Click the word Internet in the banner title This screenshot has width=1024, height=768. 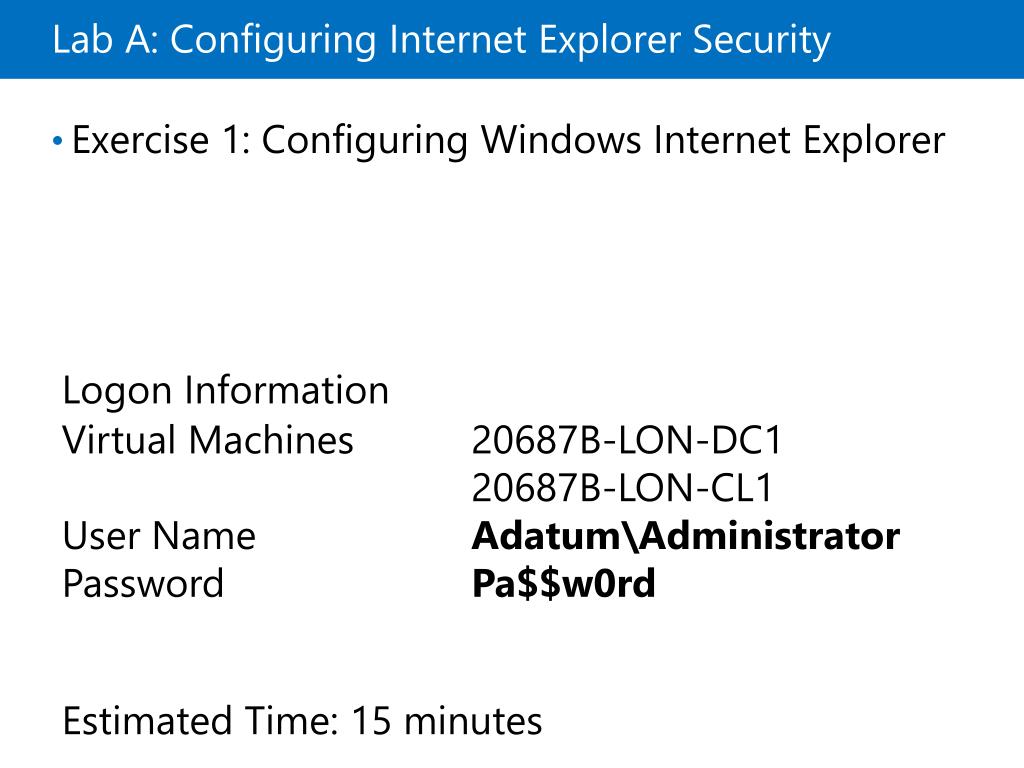(x=458, y=39)
